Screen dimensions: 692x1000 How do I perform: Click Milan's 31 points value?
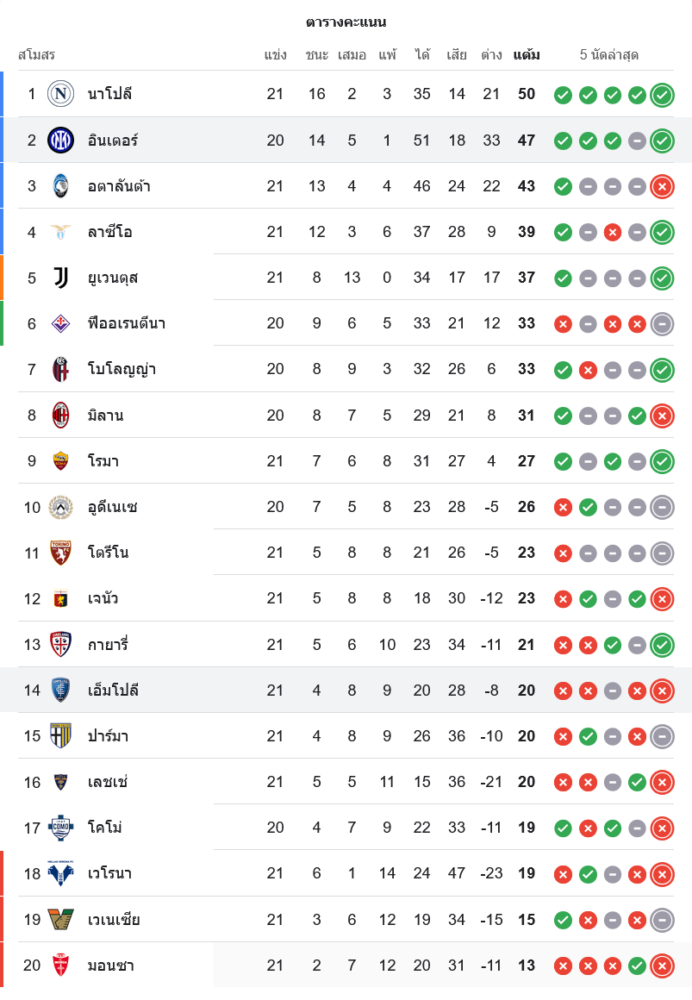[526, 415]
